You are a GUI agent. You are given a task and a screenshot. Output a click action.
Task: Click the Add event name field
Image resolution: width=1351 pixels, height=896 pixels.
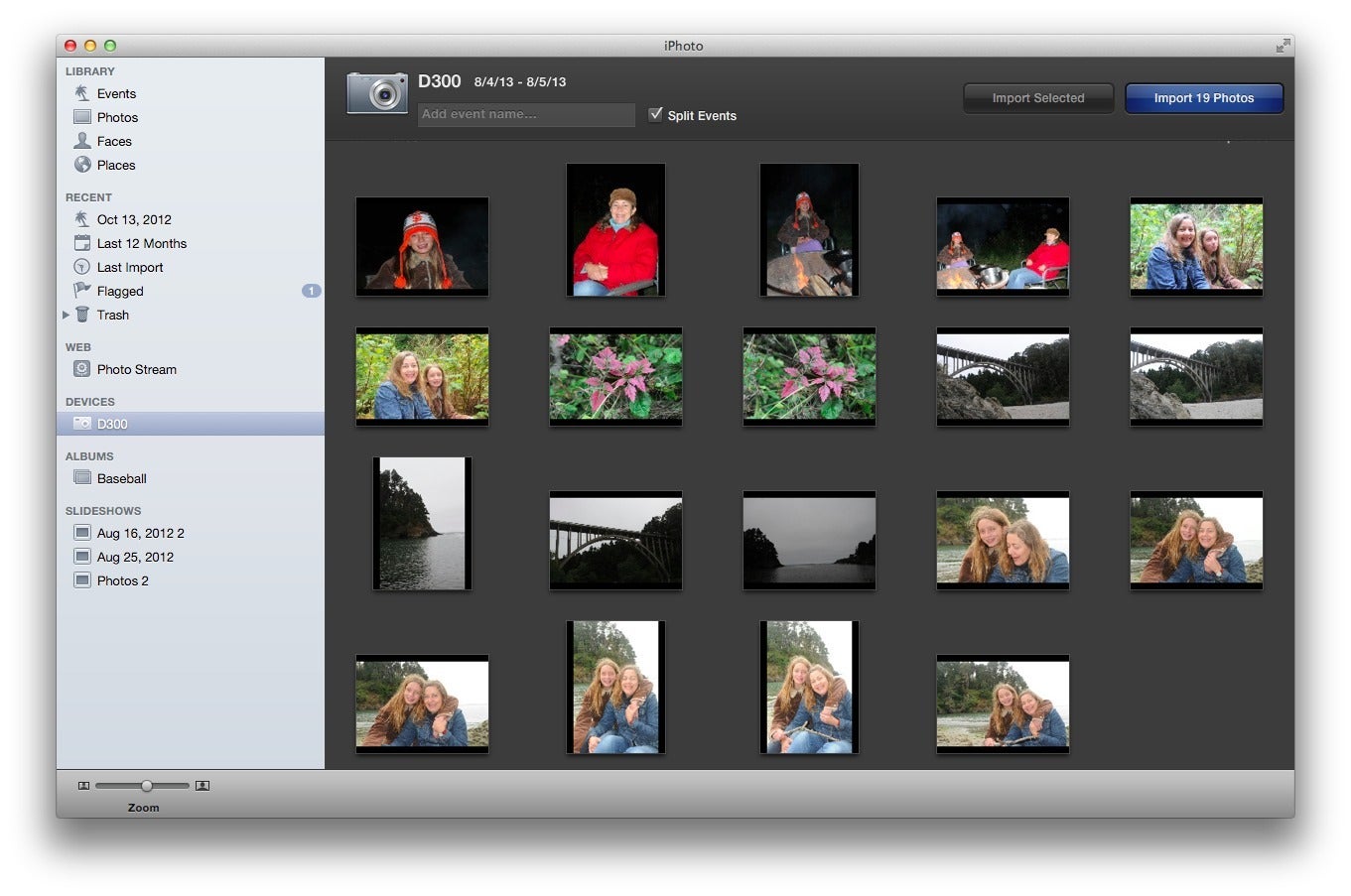(x=526, y=114)
